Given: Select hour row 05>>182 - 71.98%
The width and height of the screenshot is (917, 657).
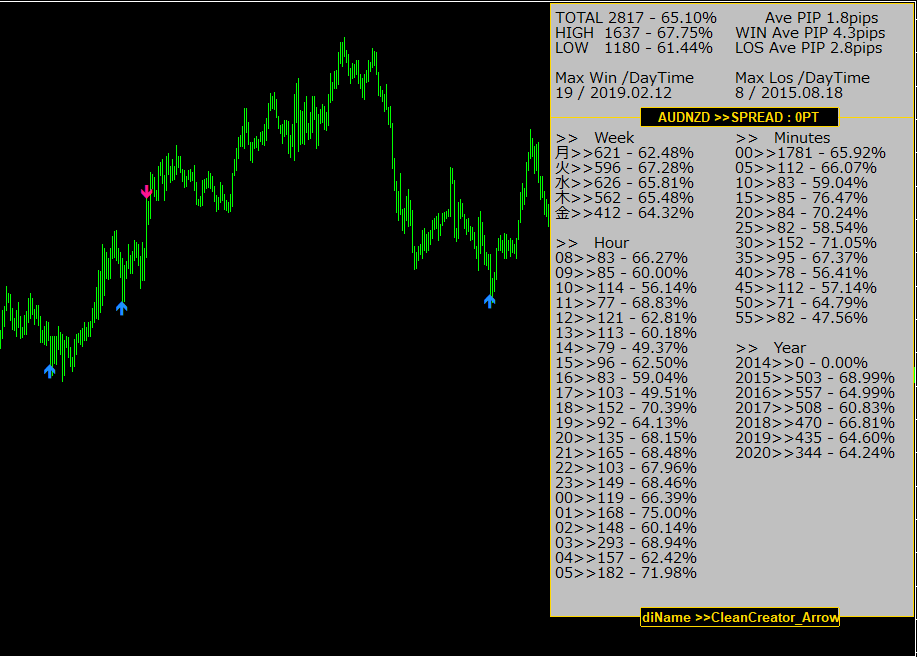Looking at the screenshot, I should (626, 573).
